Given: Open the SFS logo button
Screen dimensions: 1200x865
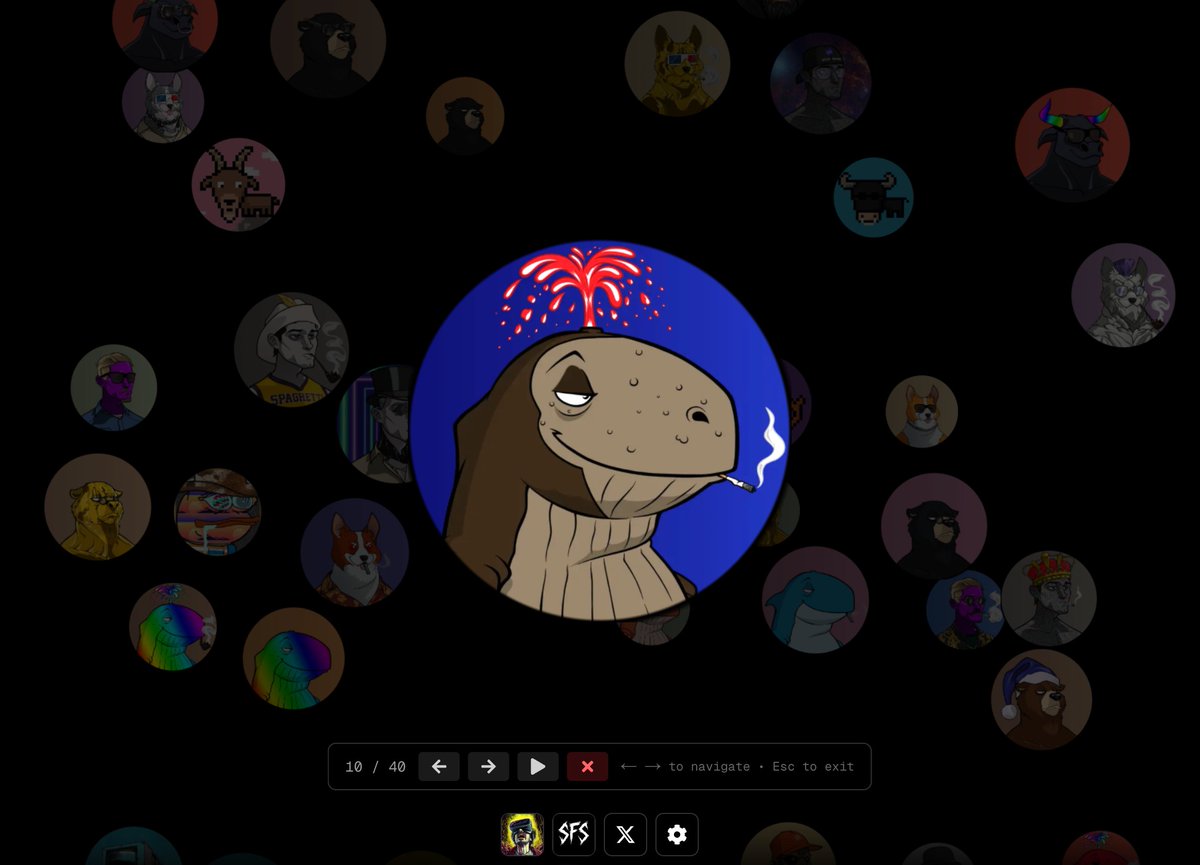Looking at the screenshot, I should pos(574,834).
